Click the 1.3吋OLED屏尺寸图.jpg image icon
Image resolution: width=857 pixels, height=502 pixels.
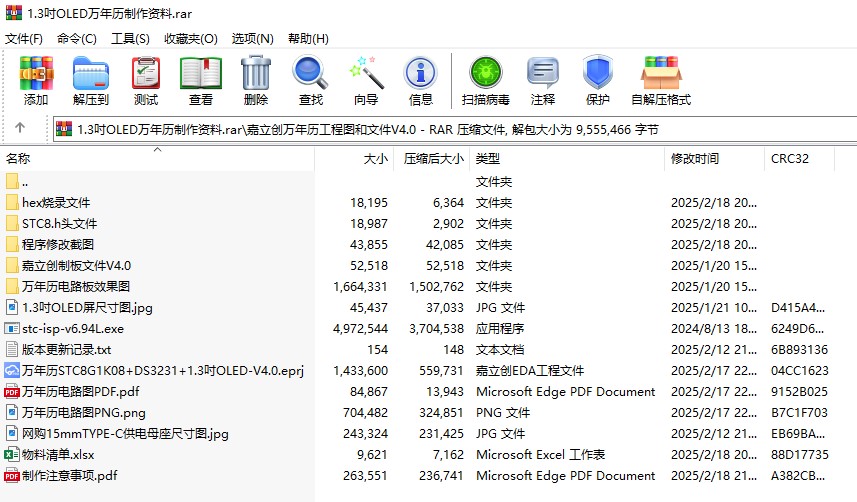pos(12,307)
